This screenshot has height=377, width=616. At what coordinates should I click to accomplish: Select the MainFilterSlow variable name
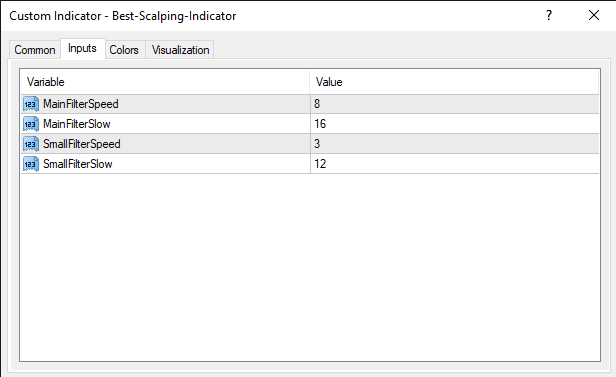click(x=77, y=124)
